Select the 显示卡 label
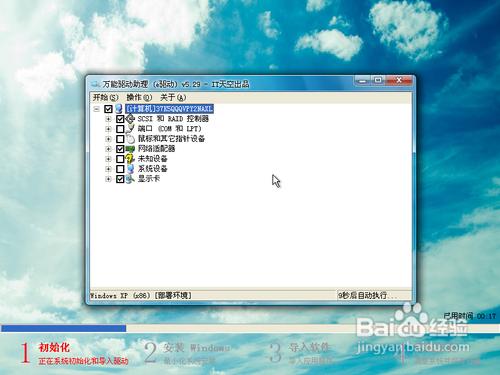Screen dimensions: 500x375 tap(149, 179)
